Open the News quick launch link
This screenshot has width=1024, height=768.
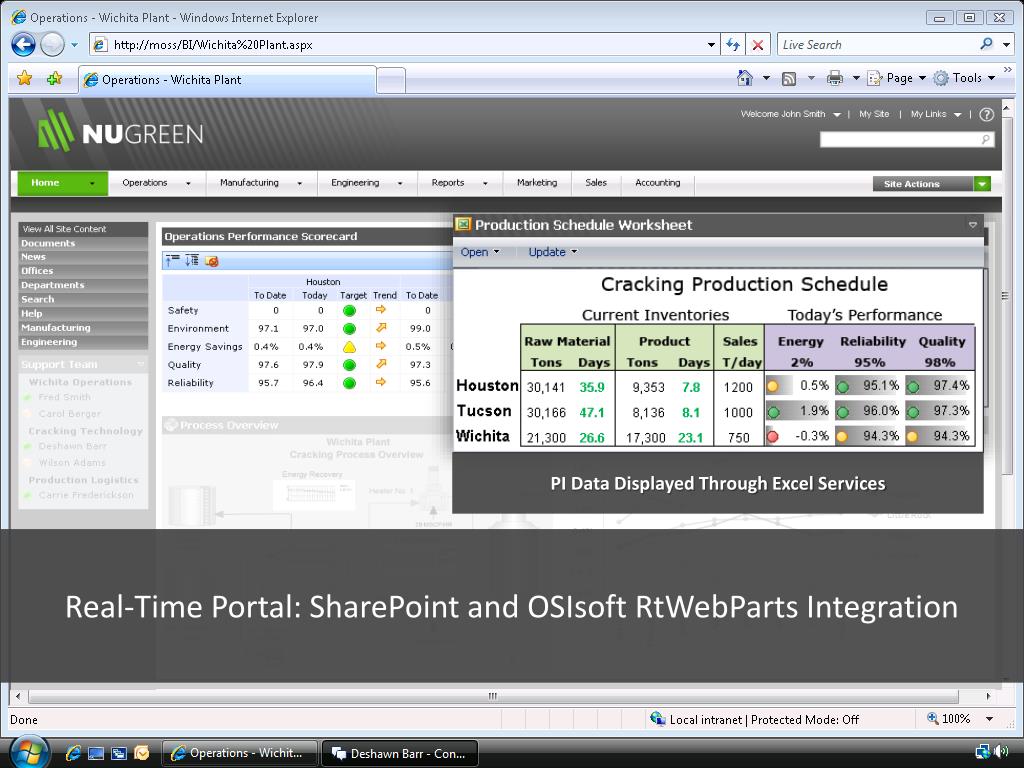(x=33, y=257)
